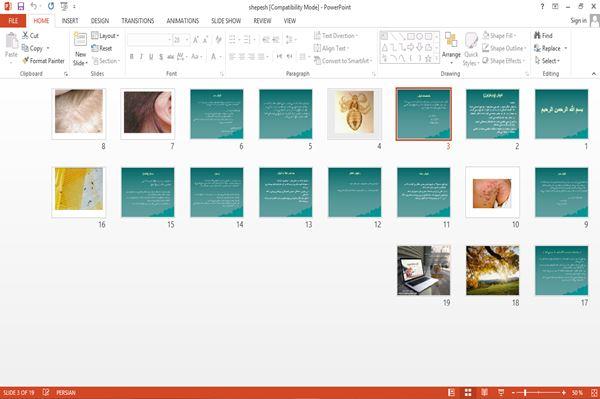600x399 pixels.
Task: Toggle Underline formatting
Action: [x=151, y=57]
